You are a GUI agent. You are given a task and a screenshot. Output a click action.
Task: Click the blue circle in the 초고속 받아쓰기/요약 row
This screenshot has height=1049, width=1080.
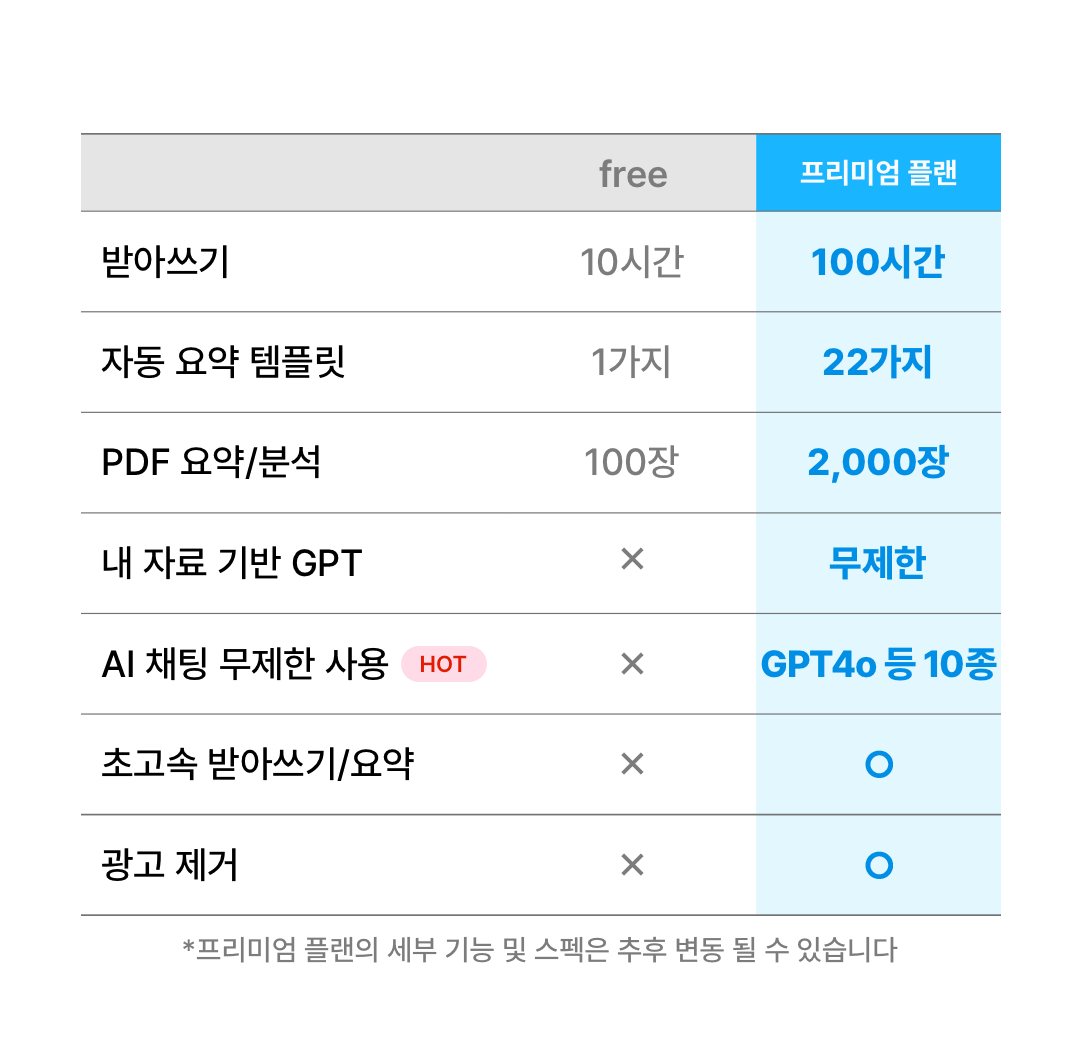[x=879, y=765]
